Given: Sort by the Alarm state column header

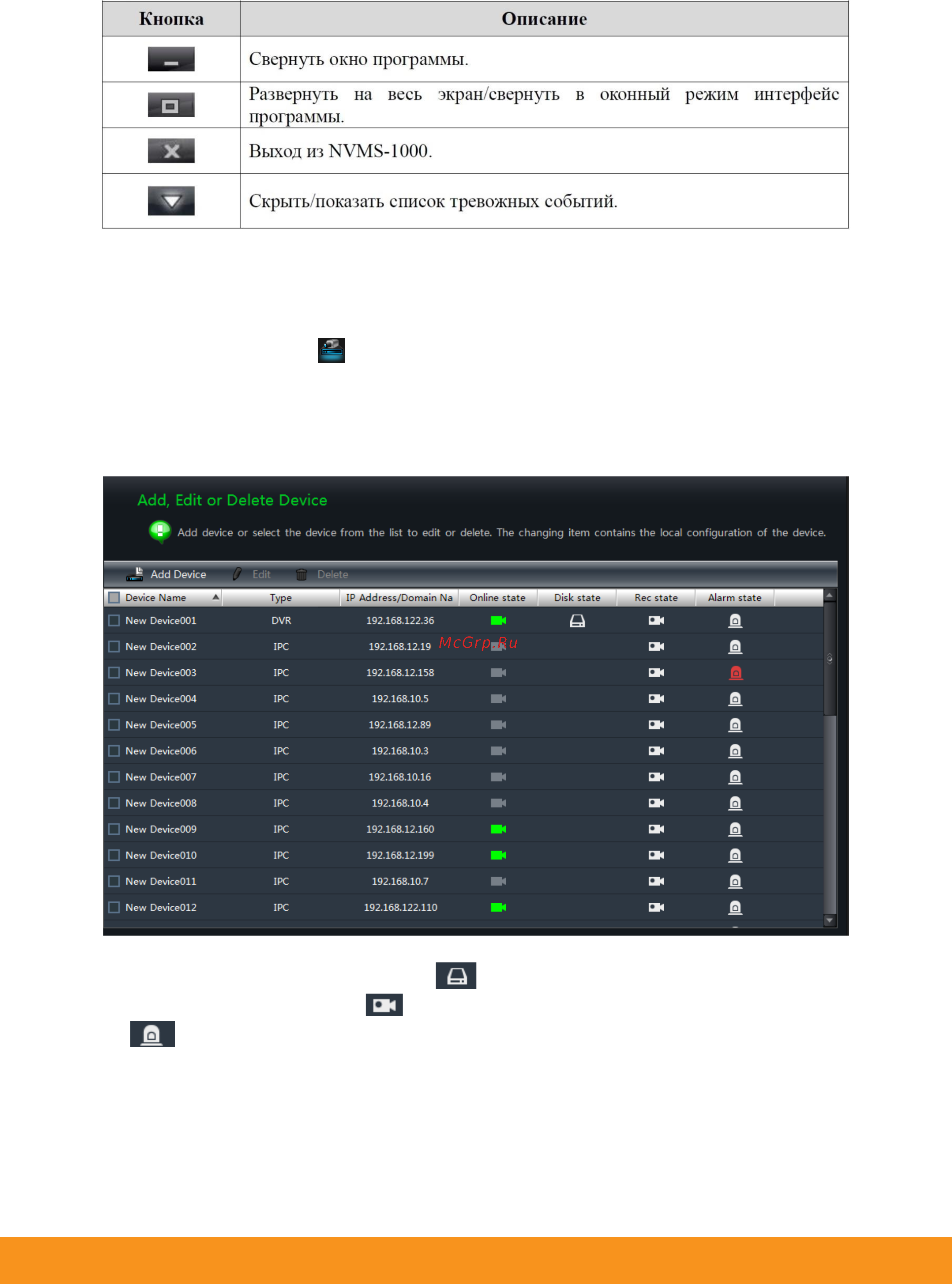Looking at the screenshot, I should 735,597.
